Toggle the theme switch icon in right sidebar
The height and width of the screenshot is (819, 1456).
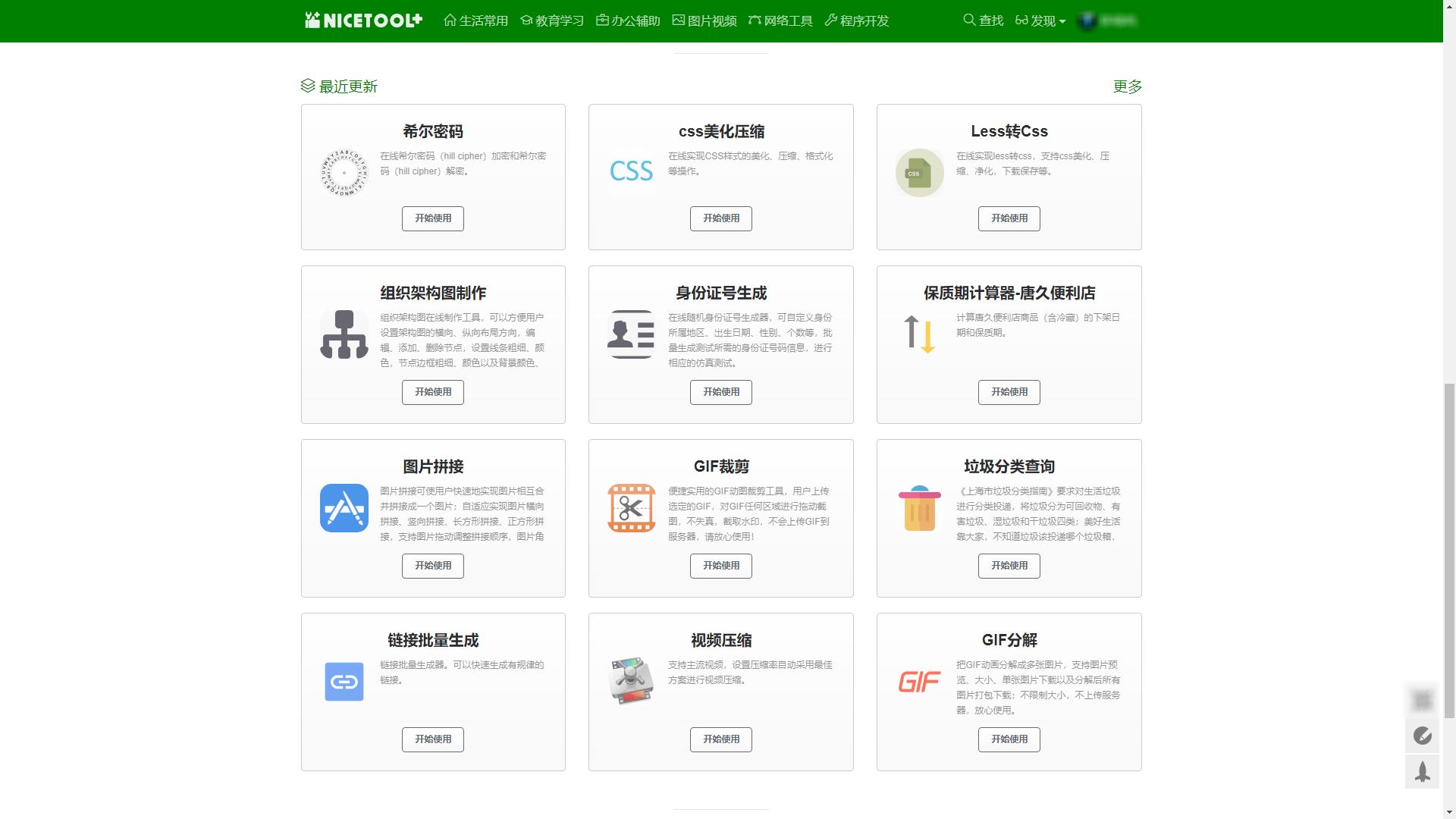[x=1423, y=736]
